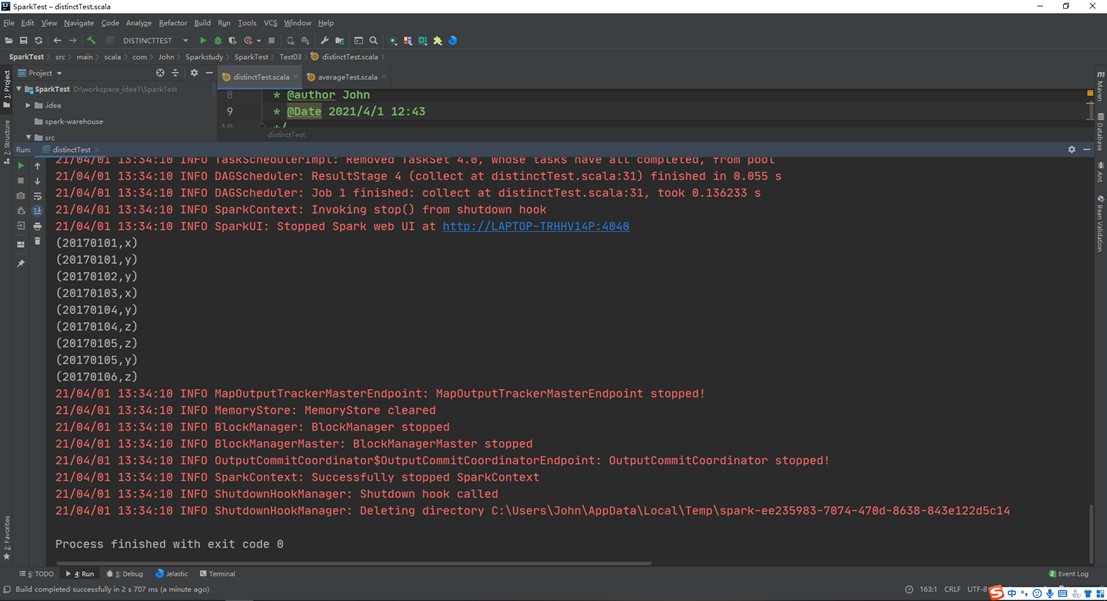Clear console with the trash icon
This screenshot has height=601, width=1107.
coord(37,242)
